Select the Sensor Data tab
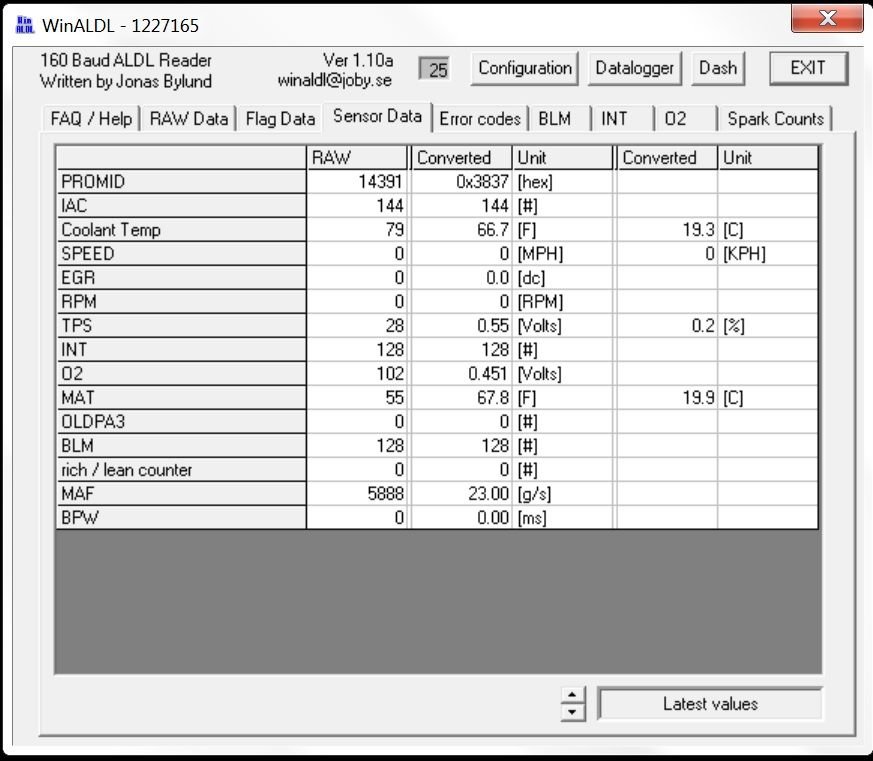The image size is (873, 761). 377,116
